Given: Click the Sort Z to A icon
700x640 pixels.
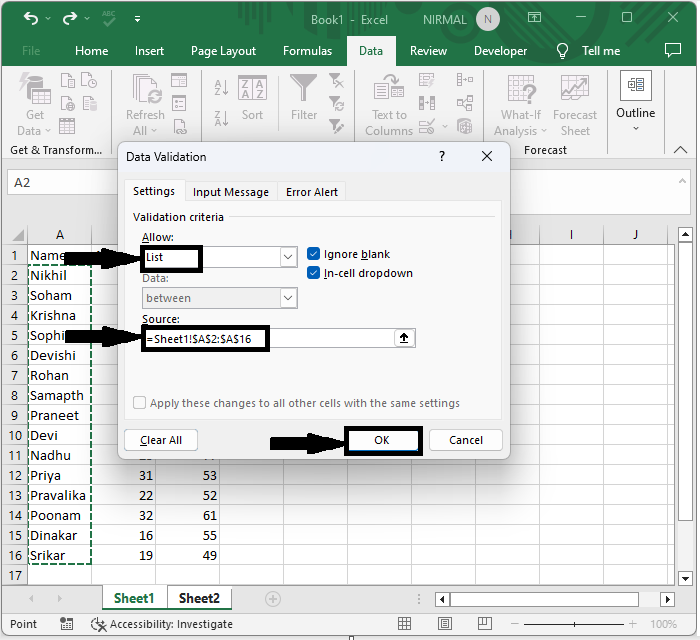Looking at the screenshot, I should pyautogui.click(x=221, y=118).
